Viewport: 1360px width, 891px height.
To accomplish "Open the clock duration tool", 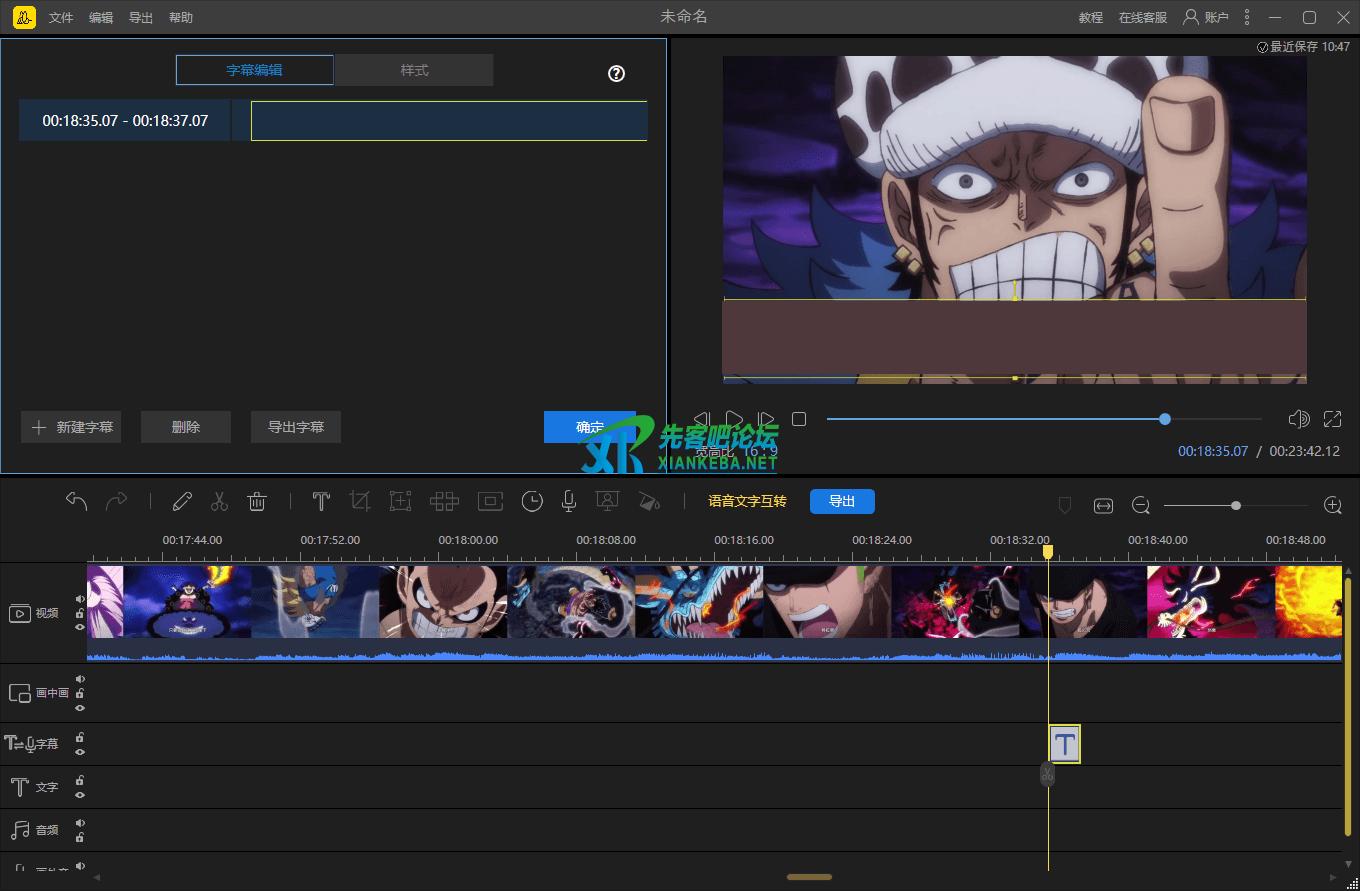I will pos(532,502).
